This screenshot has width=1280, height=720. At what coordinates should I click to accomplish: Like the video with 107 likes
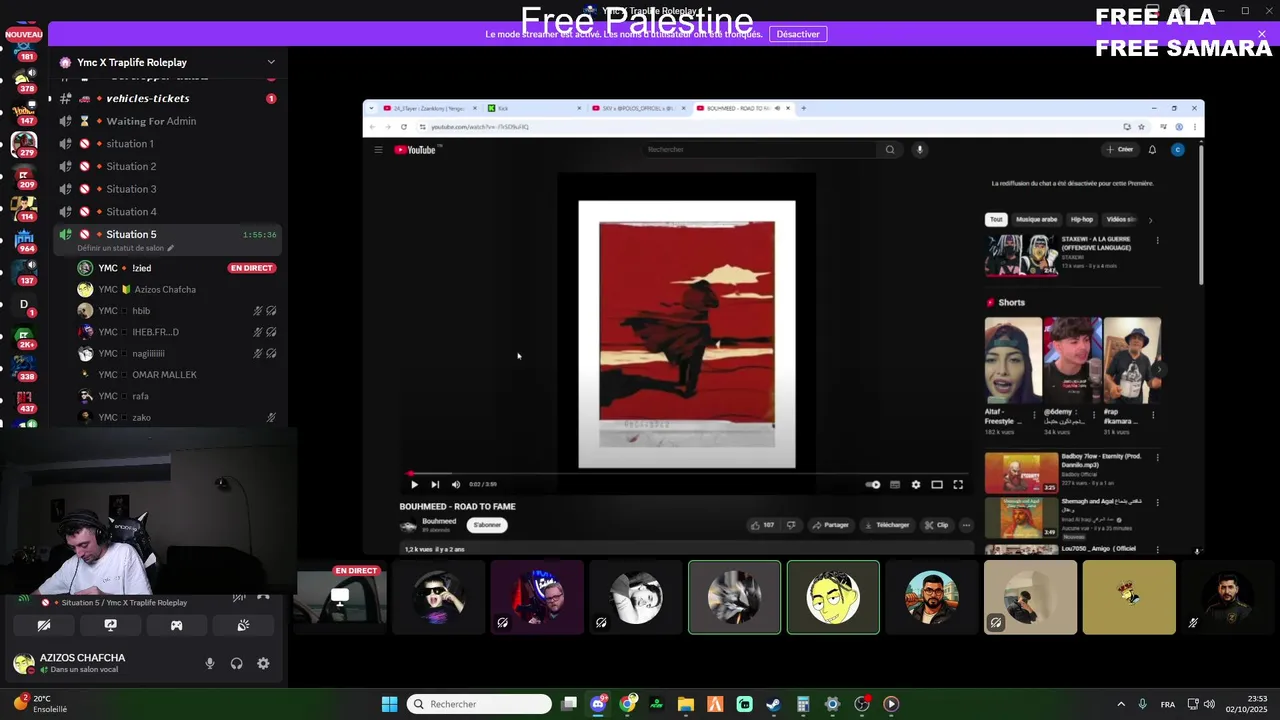tap(763, 525)
